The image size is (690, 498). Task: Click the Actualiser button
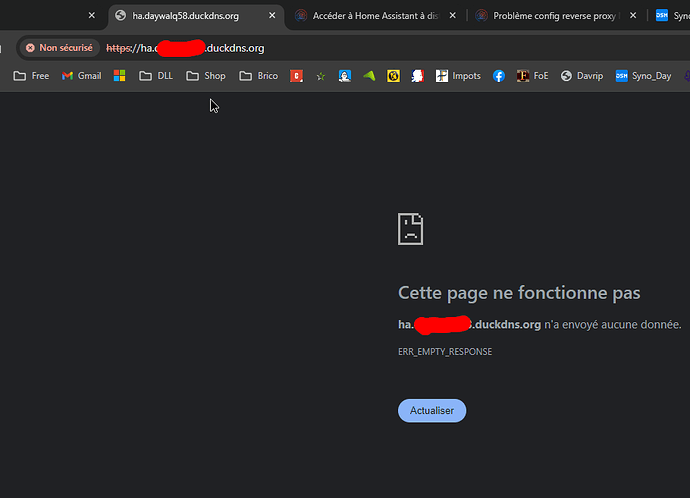coord(431,411)
